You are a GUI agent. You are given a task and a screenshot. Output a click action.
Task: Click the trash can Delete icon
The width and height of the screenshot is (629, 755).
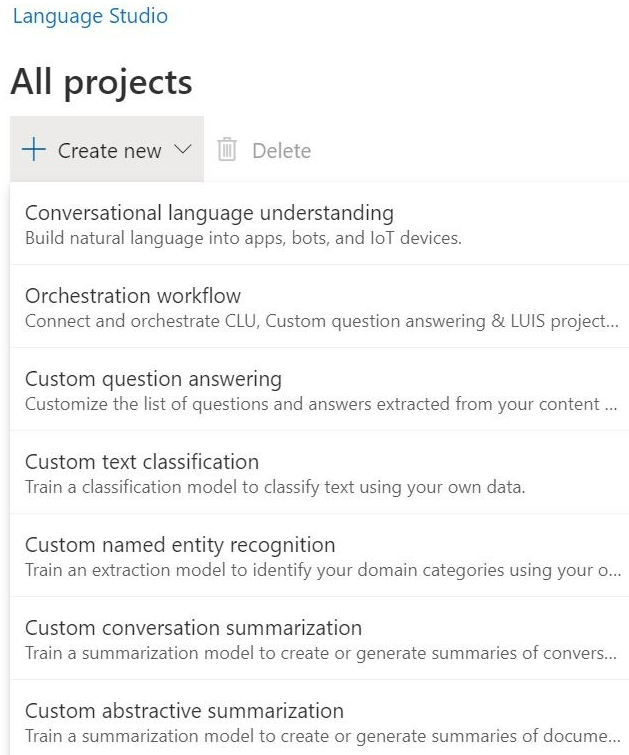[227, 150]
